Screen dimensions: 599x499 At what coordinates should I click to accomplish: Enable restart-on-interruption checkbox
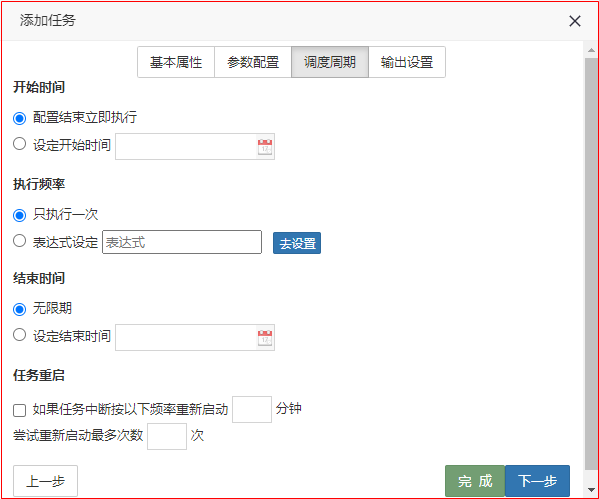point(19,410)
